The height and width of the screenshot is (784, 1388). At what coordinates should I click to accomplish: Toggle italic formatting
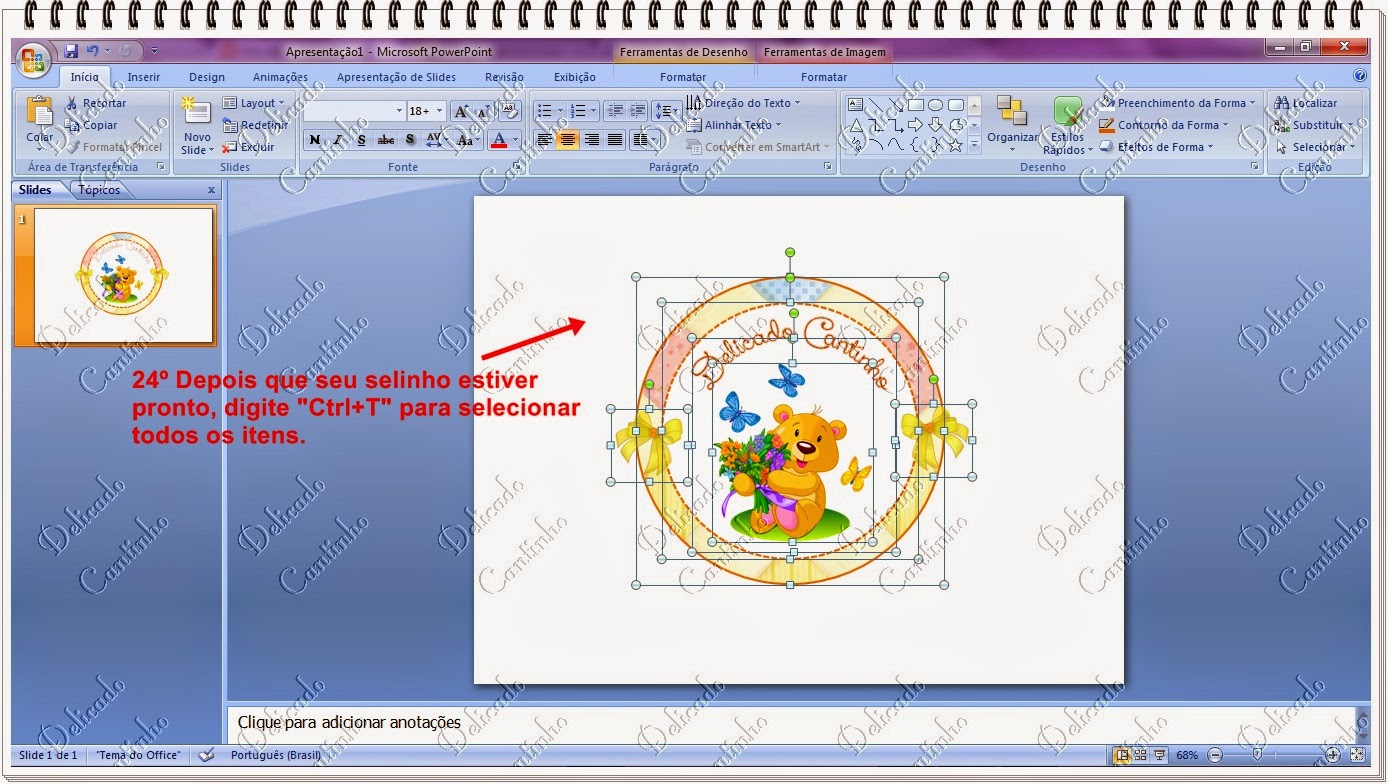point(339,140)
